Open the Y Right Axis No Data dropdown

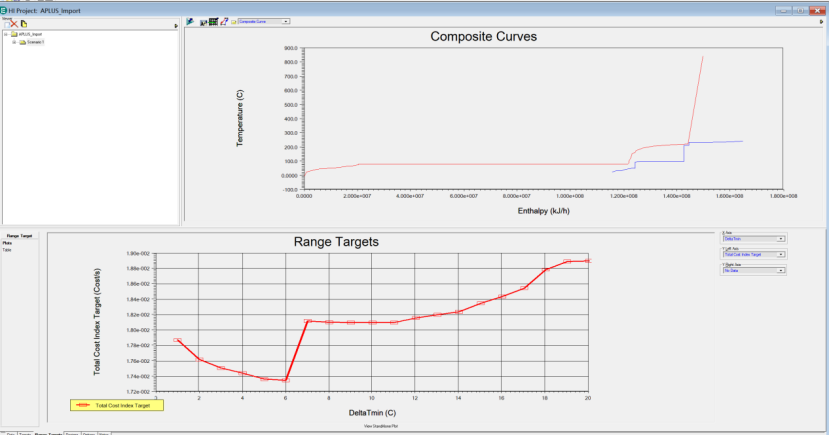click(x=780, y=270)
